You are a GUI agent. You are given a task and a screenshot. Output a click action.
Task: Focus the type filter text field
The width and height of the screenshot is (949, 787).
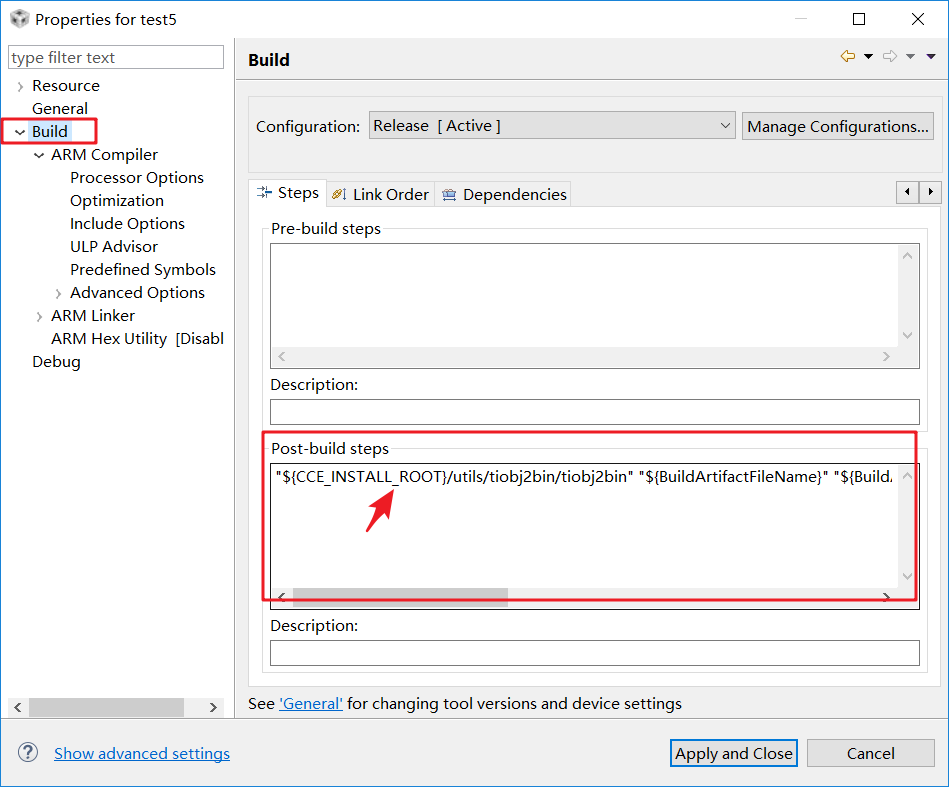click(x=116, y=57)
